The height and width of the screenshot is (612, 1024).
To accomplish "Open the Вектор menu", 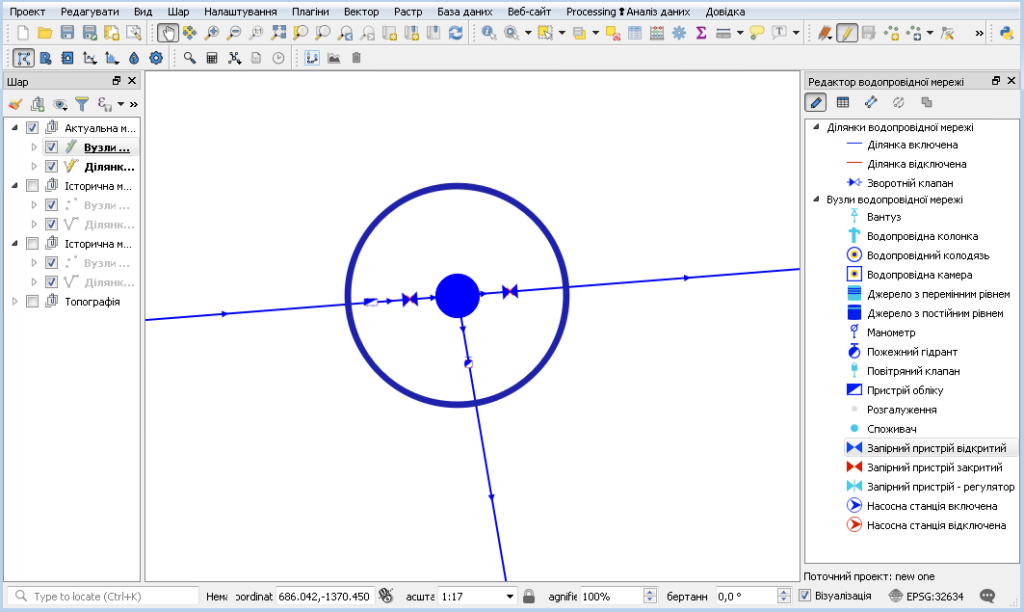I will 361,12.
